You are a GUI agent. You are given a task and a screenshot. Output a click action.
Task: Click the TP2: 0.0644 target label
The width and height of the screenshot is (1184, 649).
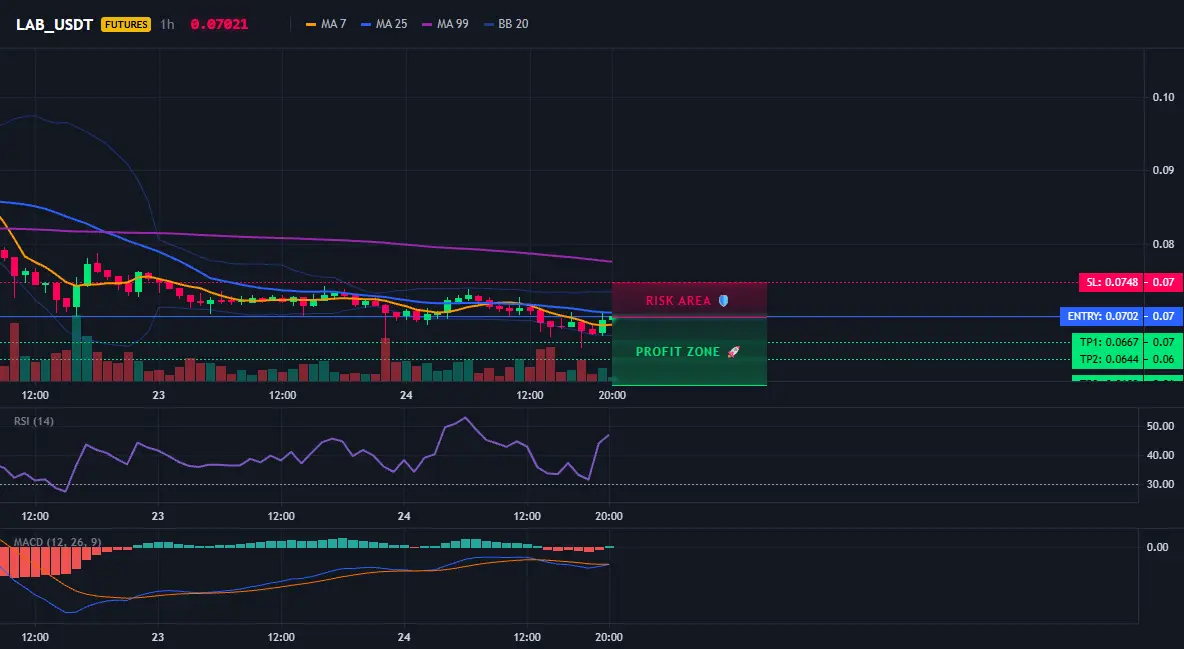pyautogui.click(x=1108, y=360)
